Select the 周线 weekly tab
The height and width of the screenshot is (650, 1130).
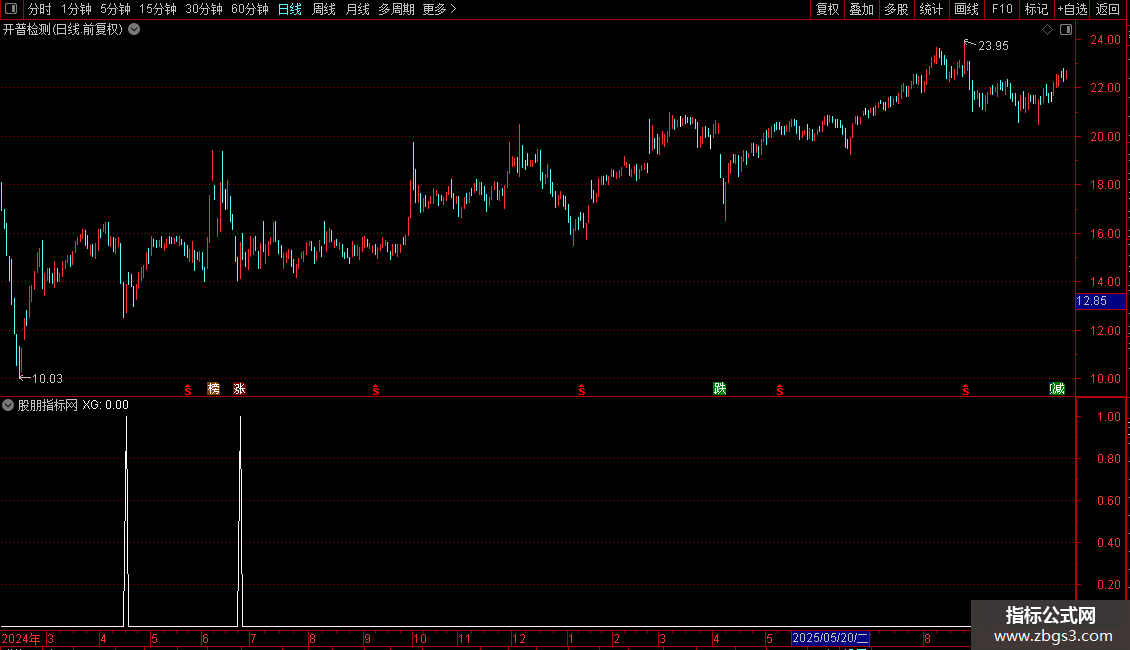click(324, 9)
